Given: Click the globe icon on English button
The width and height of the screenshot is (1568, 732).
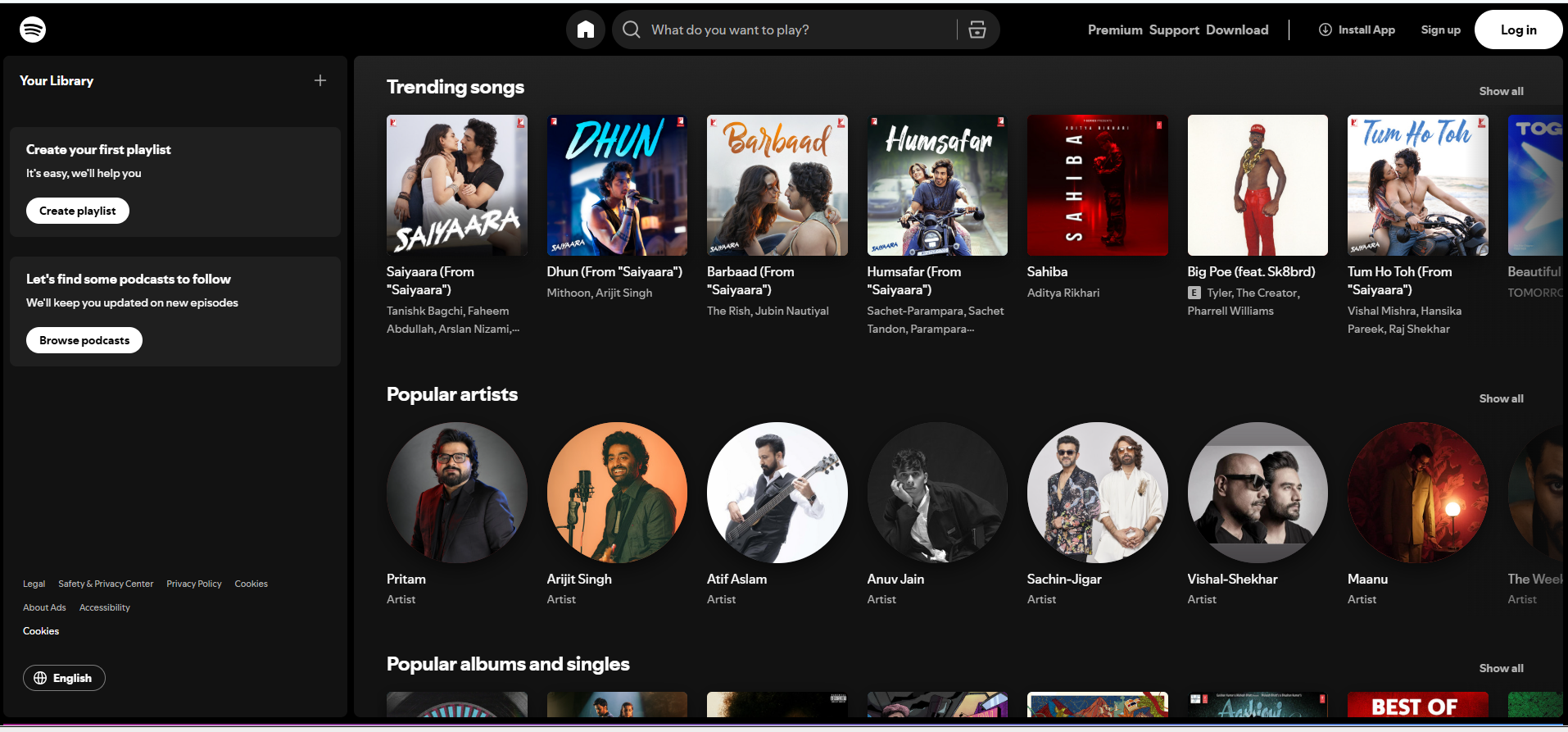Looking at the screenshot, I should (x=40, y=678).
